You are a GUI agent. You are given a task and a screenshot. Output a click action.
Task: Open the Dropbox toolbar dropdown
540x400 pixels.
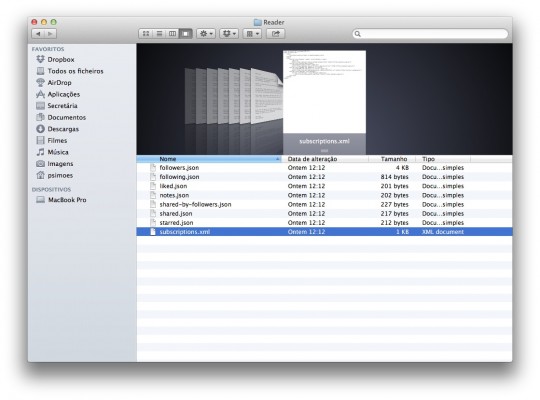229,33
